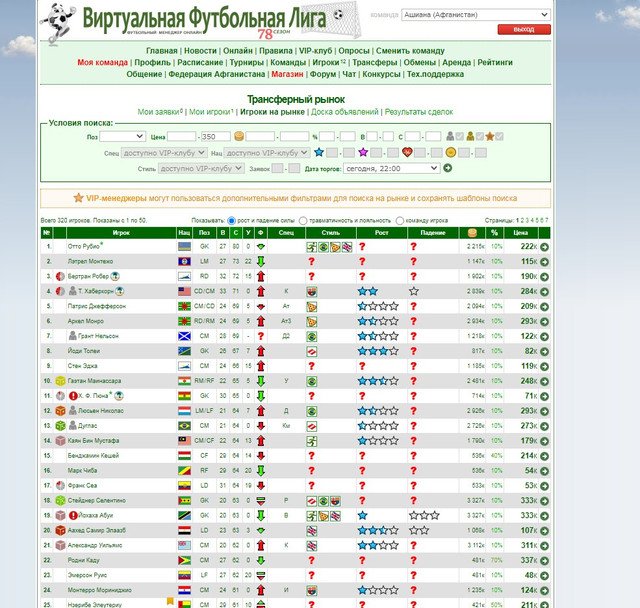
Task: Open Тех.поддержка menu link
Action: (435, 74)
